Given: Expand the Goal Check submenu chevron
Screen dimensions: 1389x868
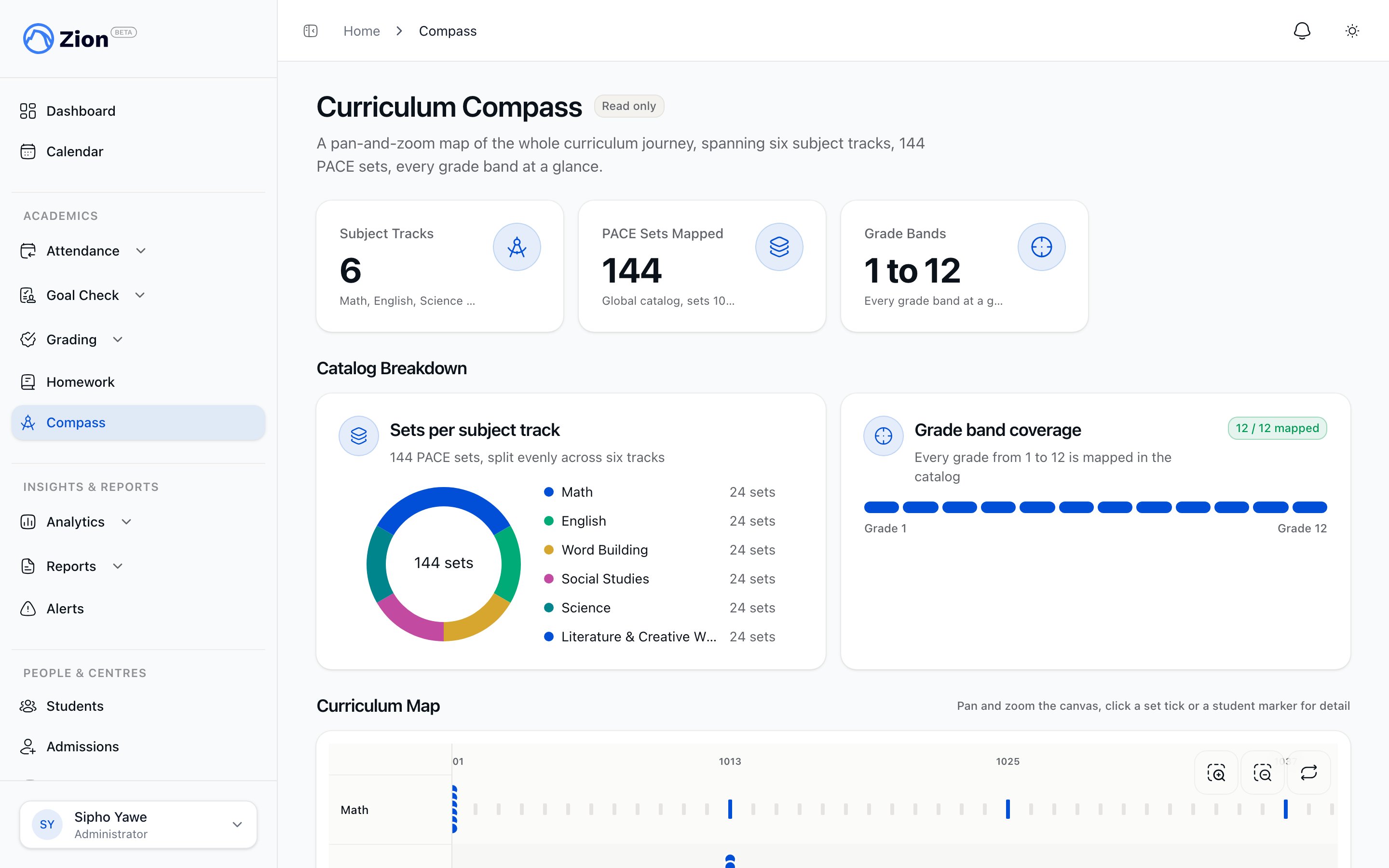Looking at the screenshot, I should click(x=140, y=295).
